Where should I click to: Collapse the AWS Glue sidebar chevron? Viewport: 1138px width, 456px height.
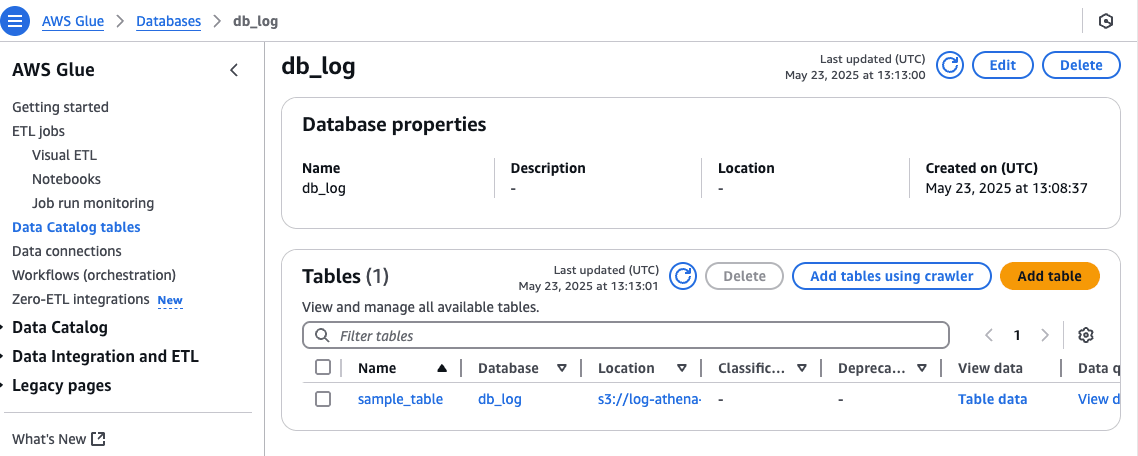click(234, 70)
